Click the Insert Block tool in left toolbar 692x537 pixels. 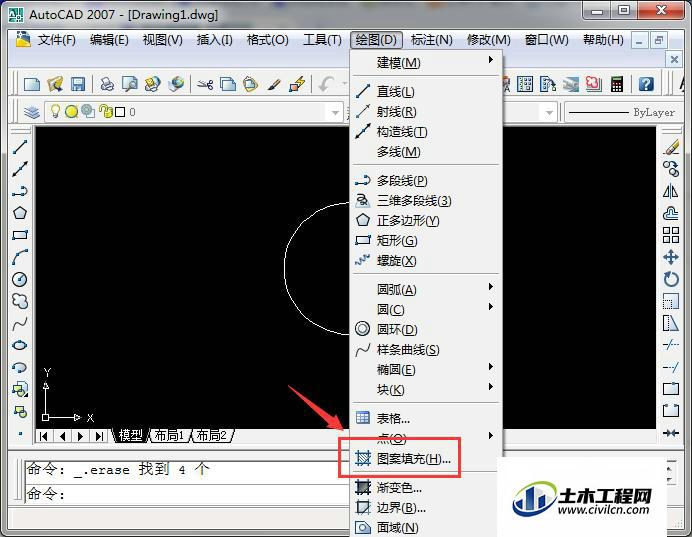(x=20, y=389)
